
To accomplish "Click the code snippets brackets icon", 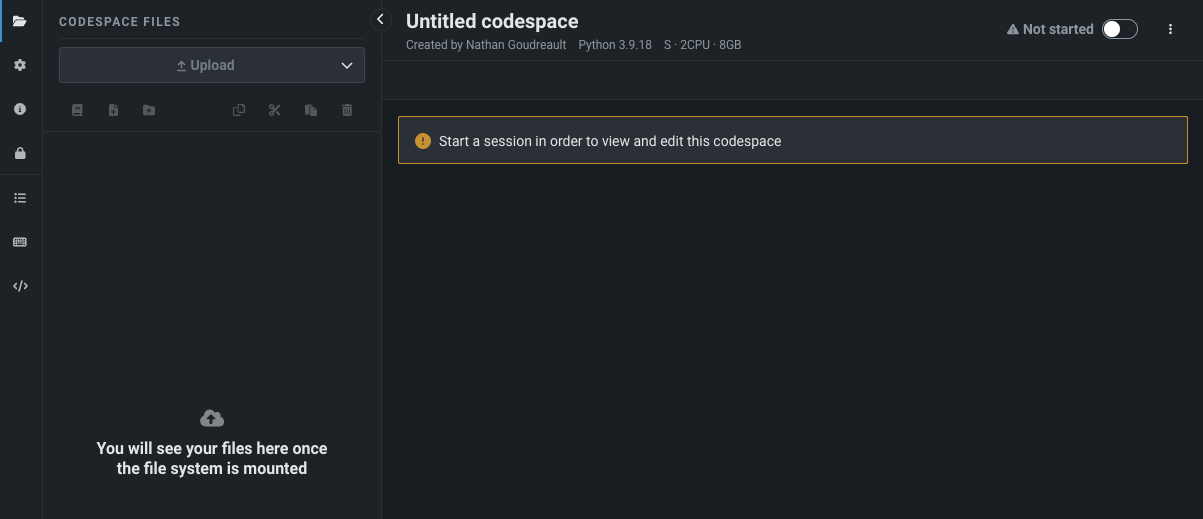I will (20, 286).
